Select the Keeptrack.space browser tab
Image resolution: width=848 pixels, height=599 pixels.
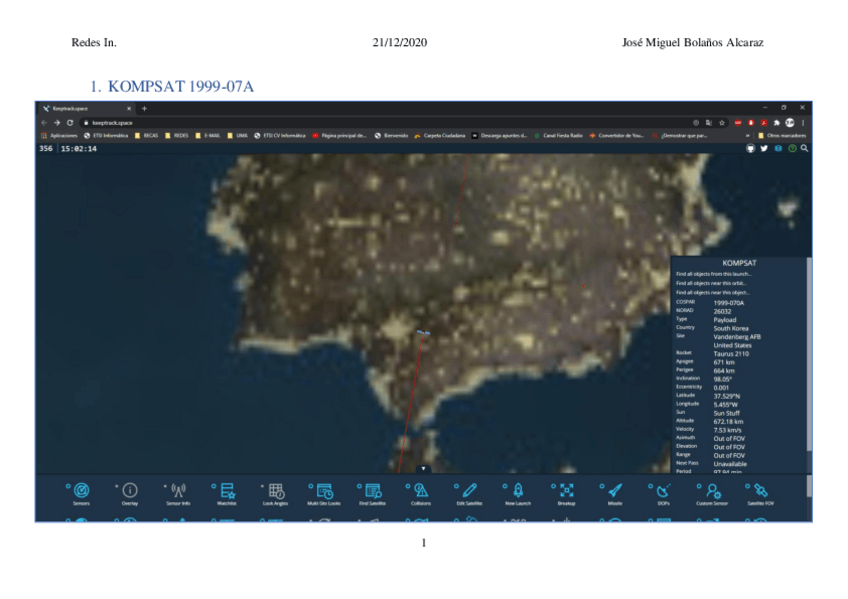80,108
